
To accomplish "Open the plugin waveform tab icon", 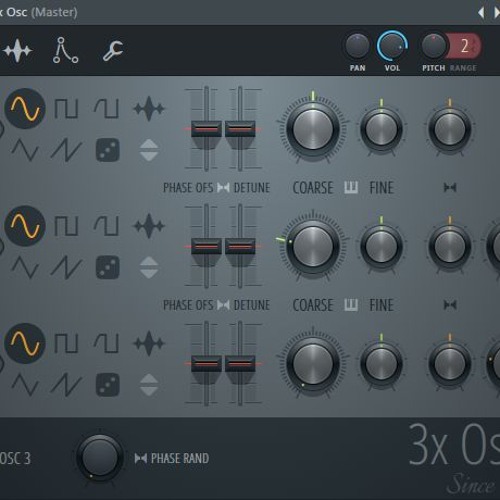I will 18,51.
